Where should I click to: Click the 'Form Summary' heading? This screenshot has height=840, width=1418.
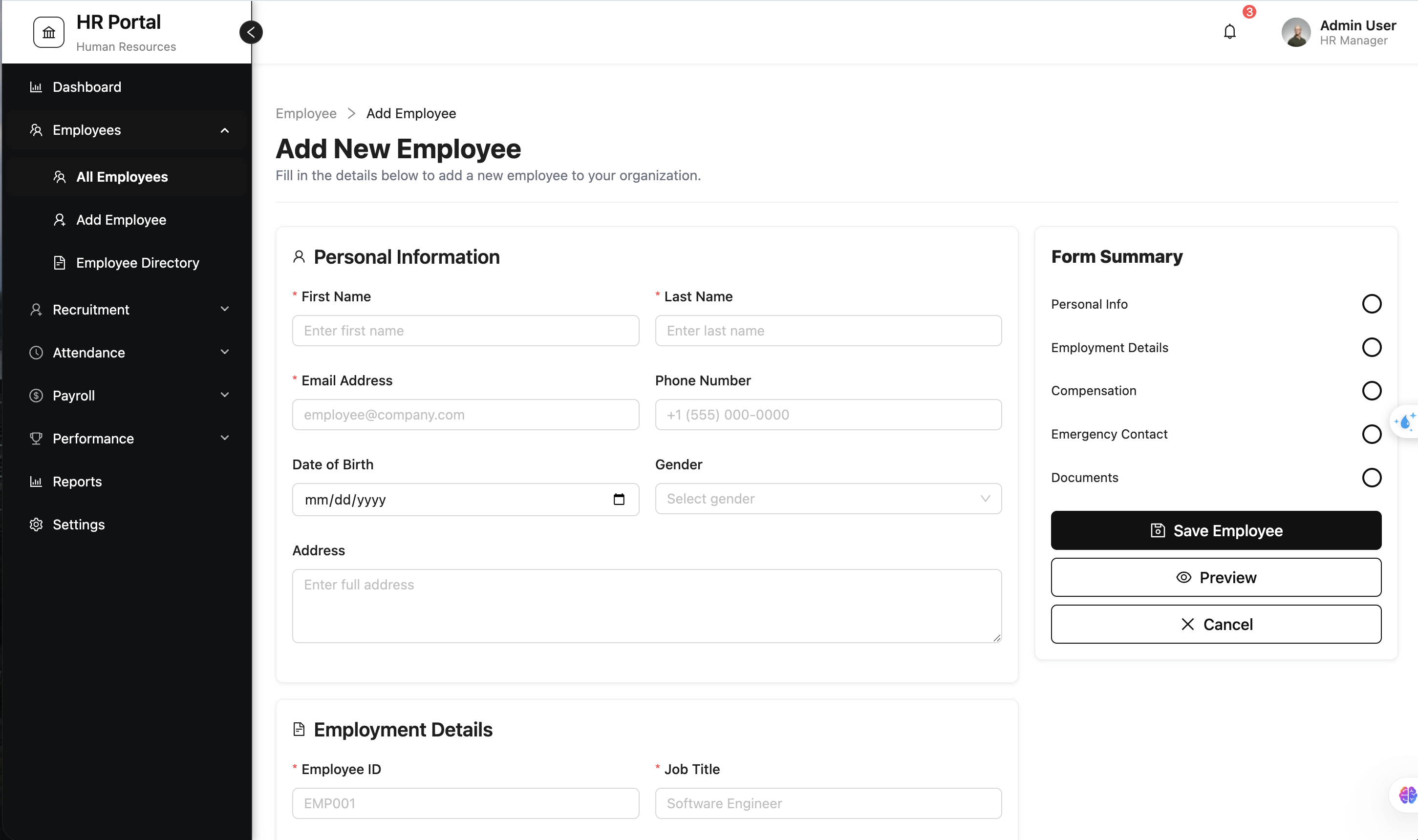(x=1117, y=257)
